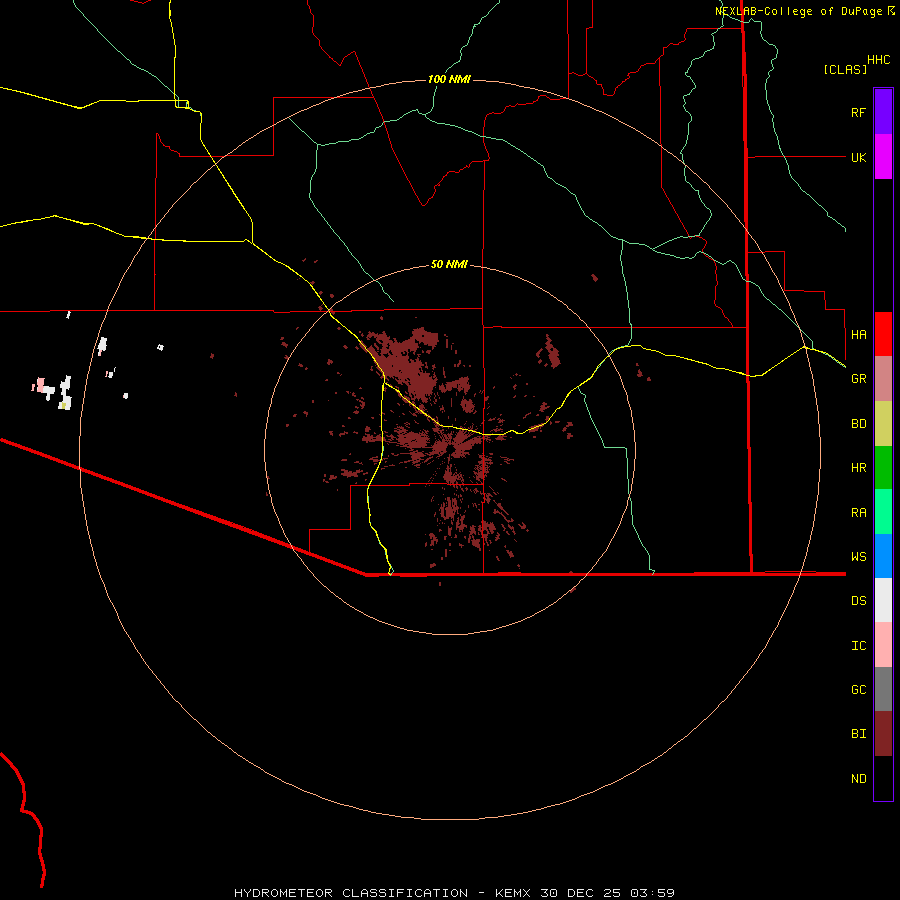The height and width of the screenshot is (900, 900).
Task: Pick the HR green legend swatch
Action: tap(883, 467)
